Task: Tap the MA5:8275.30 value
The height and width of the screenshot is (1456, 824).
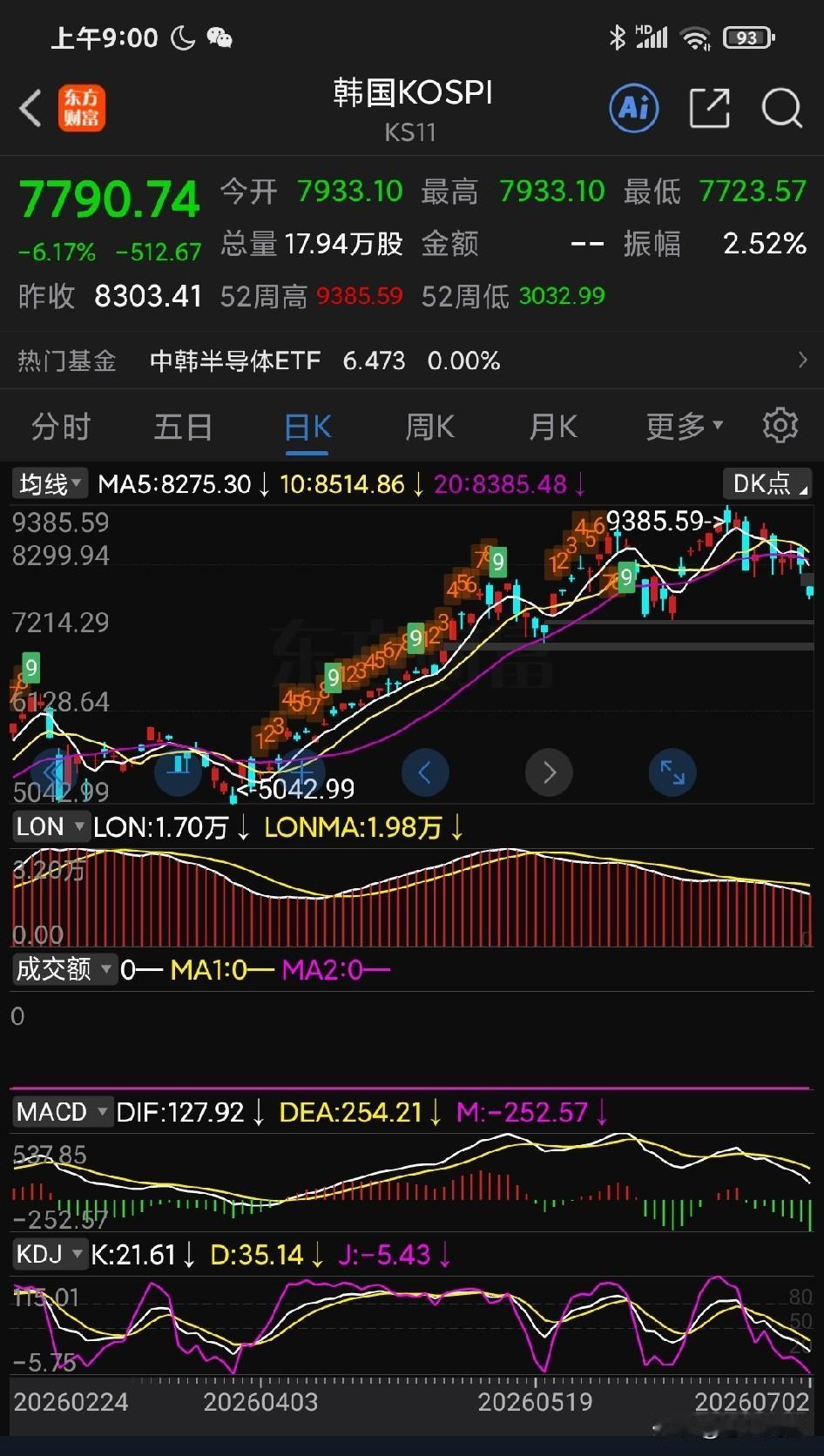Action: 174,484
